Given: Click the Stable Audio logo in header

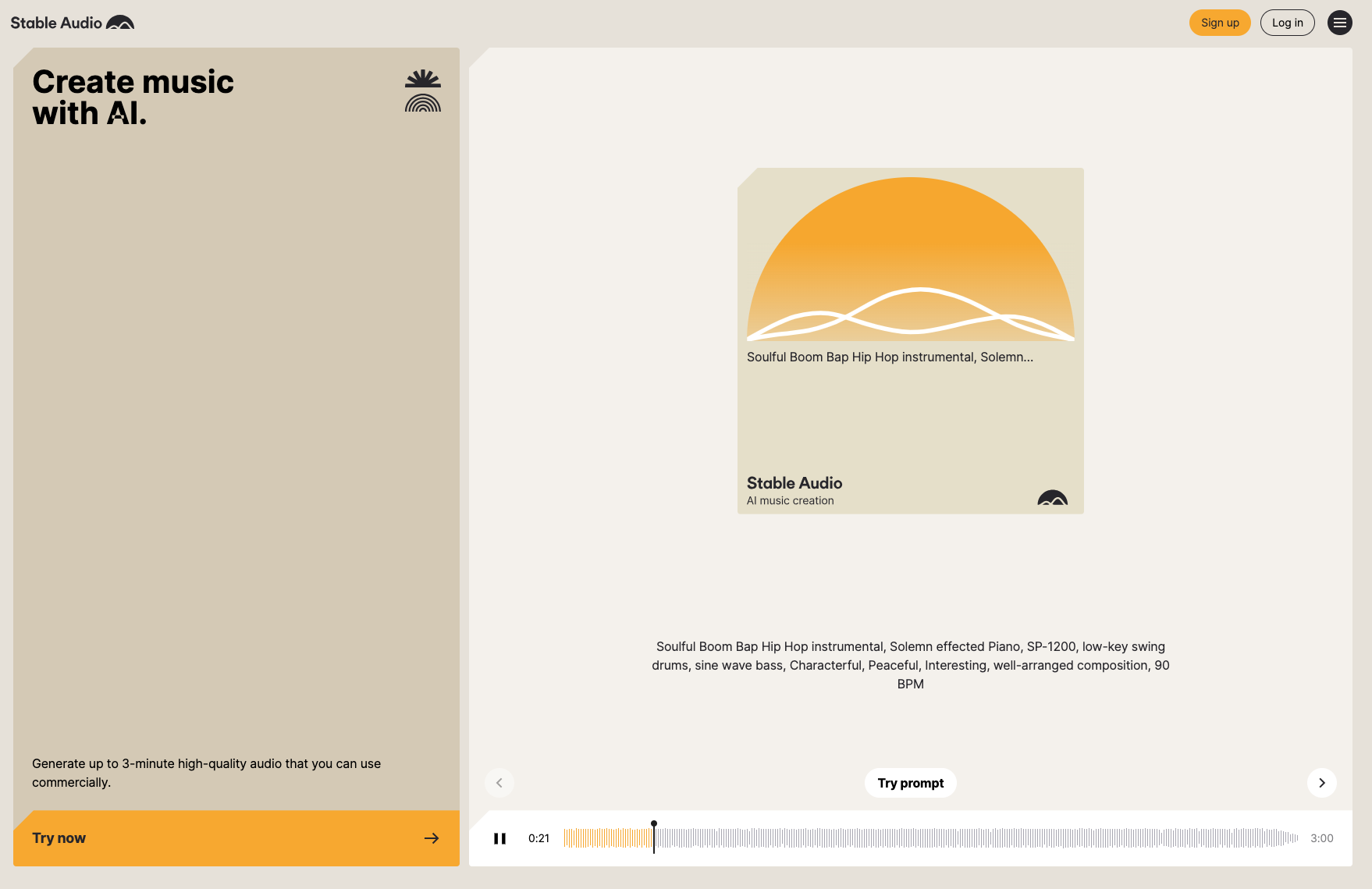Looking at the screenshot, I should (x=72, y=23).
